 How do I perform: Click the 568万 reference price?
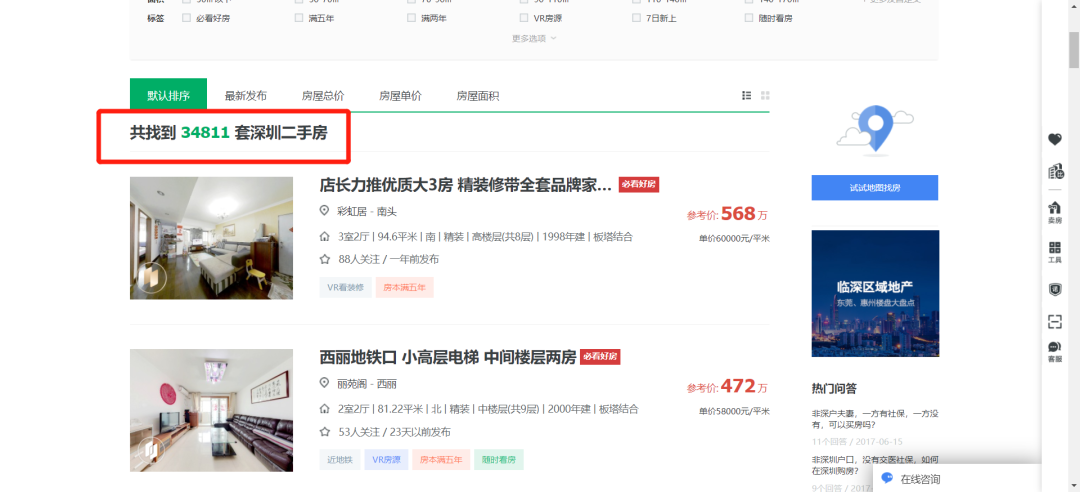727,214
